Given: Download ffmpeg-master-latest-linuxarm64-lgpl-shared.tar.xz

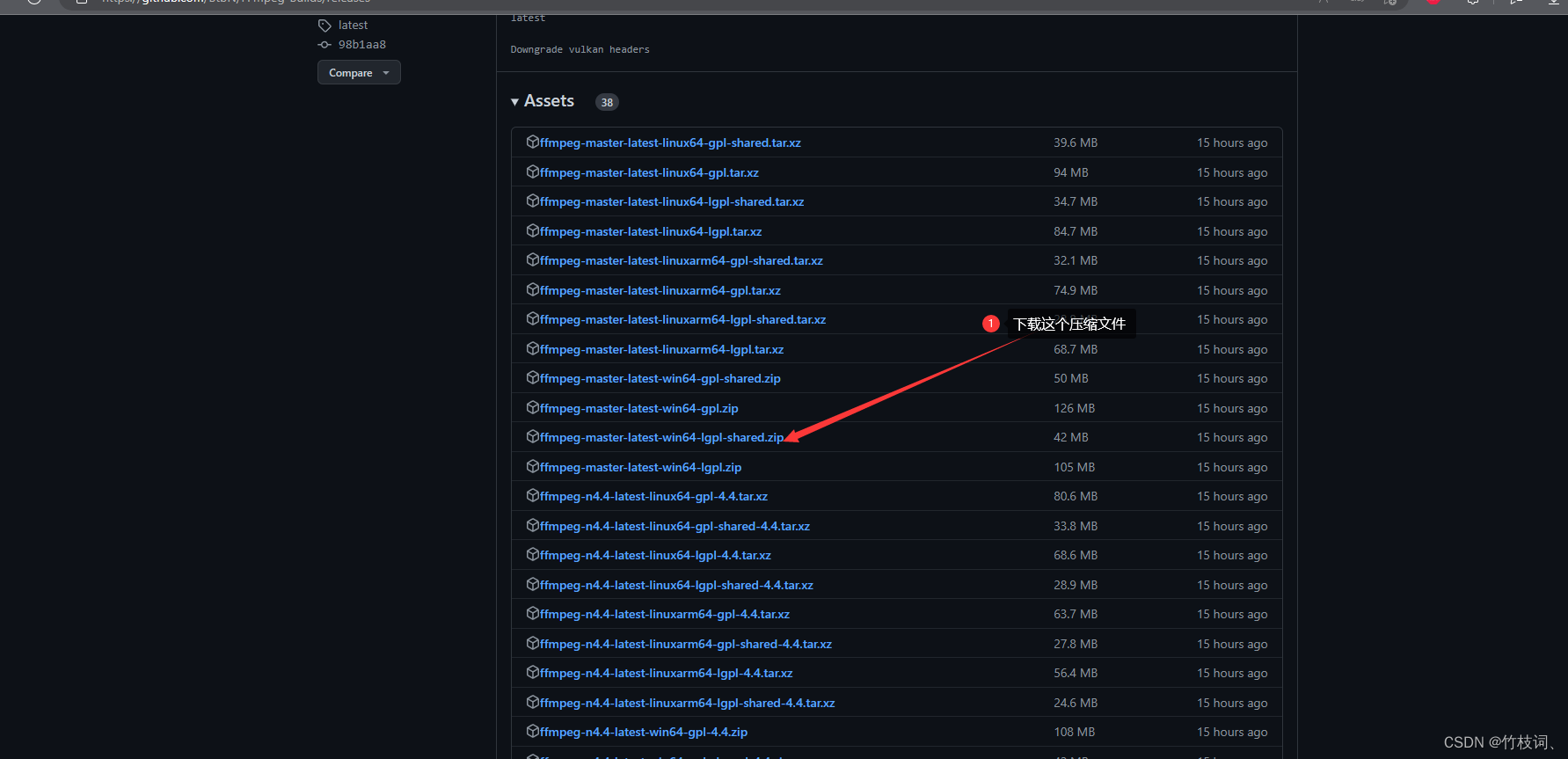Looking at the screenshot, I should tap(683, 319).
